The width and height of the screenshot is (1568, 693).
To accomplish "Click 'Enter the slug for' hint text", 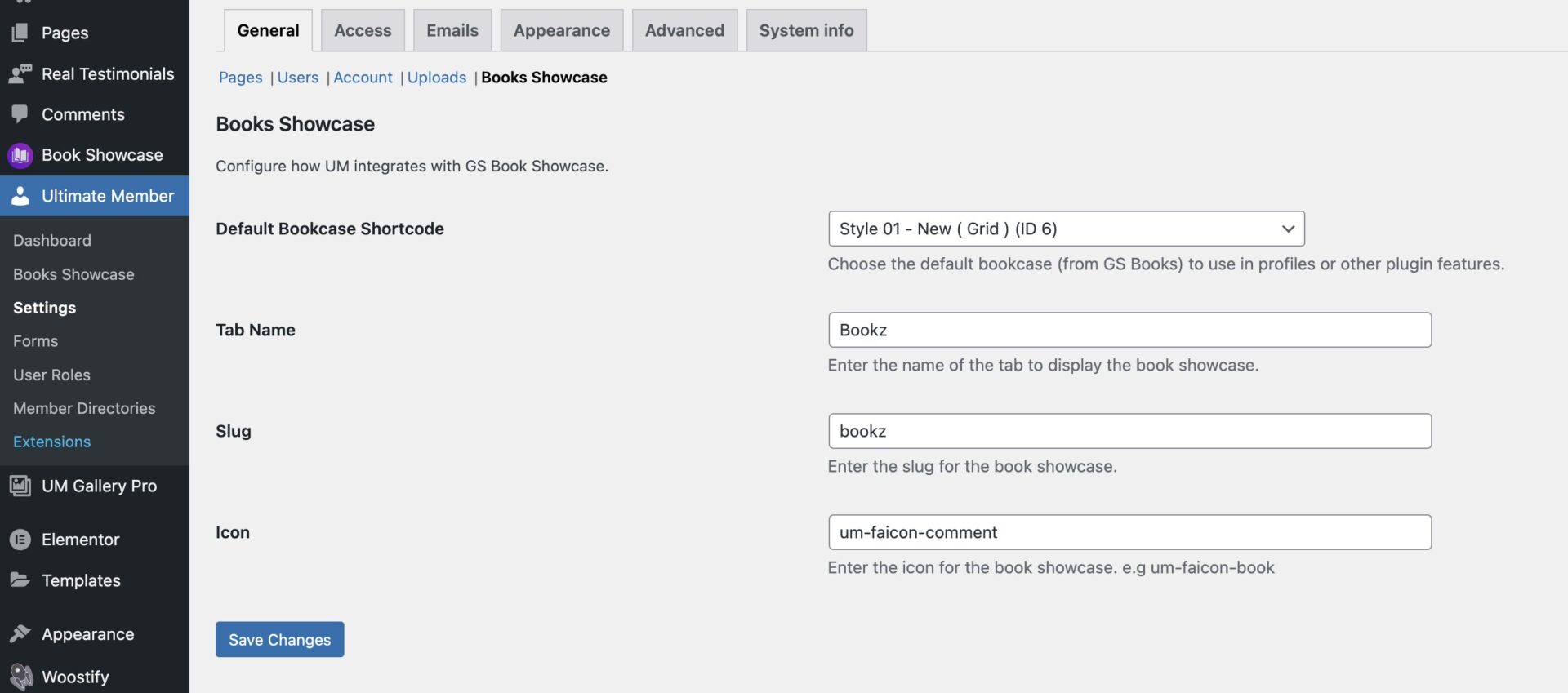I will pos(972,466).
